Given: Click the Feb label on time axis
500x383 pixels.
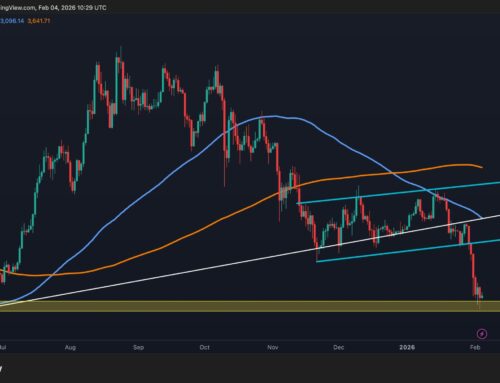Looking at the screenshot, I should (x=475, y=347).
